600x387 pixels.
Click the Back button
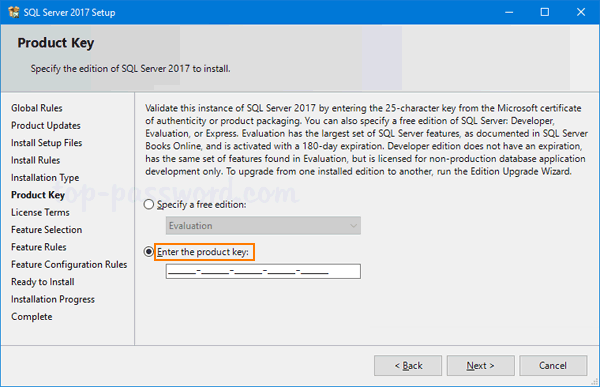point(408,366)
